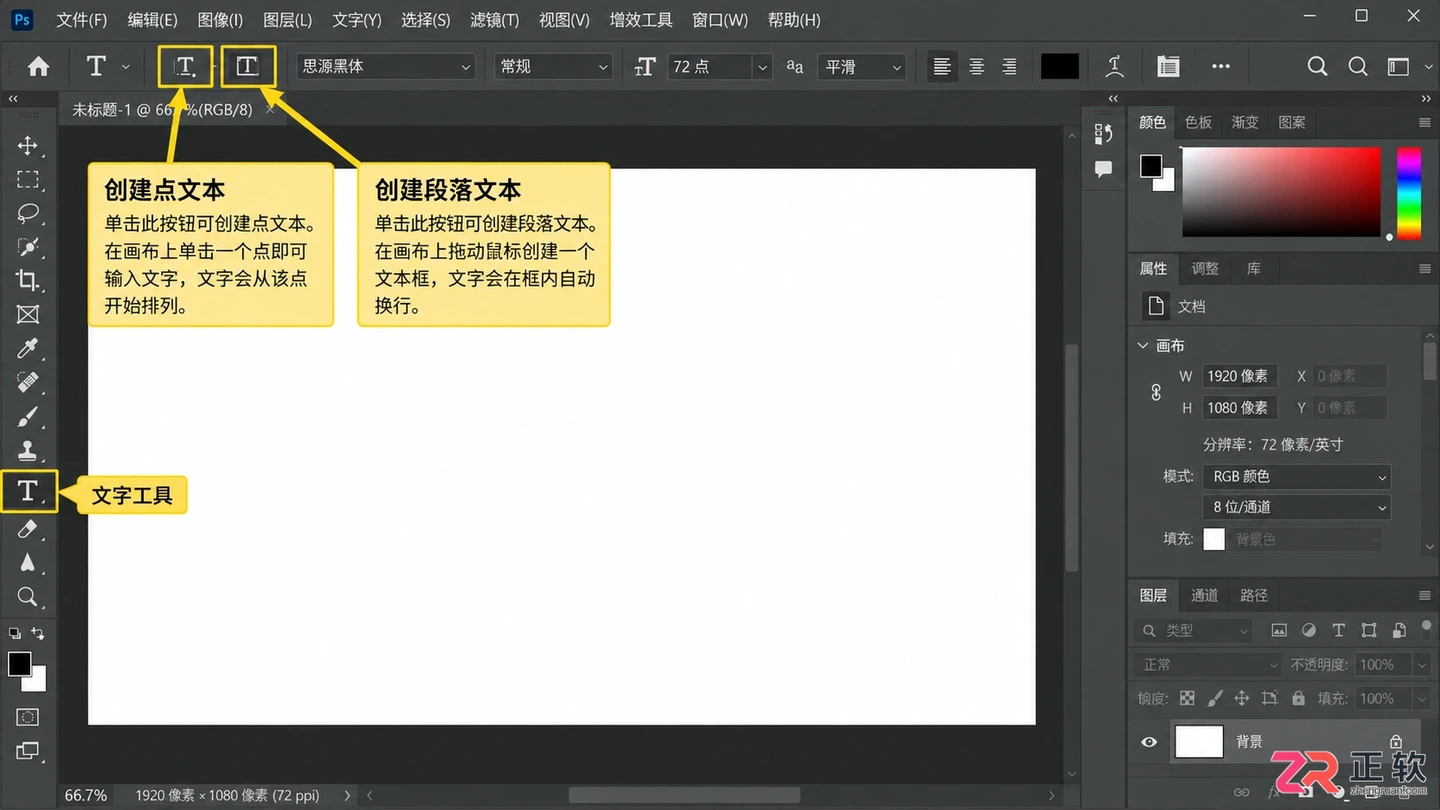Open the character and paragraph panels icon
1440x810 pixels.
1168,67
